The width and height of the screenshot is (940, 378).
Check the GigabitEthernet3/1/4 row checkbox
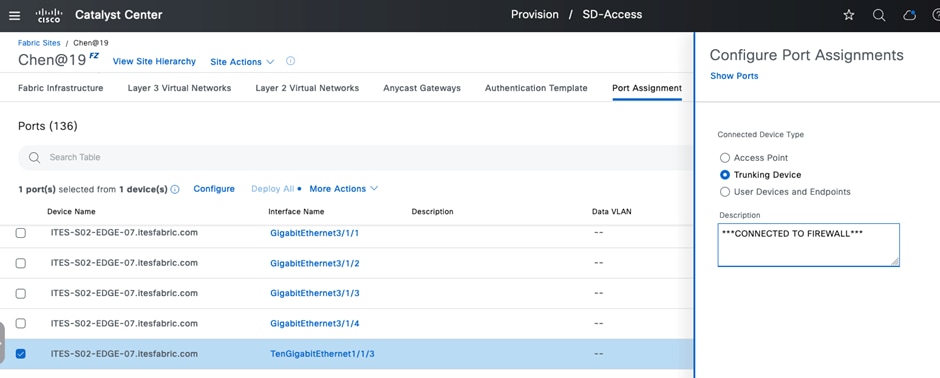coord(20,323)
